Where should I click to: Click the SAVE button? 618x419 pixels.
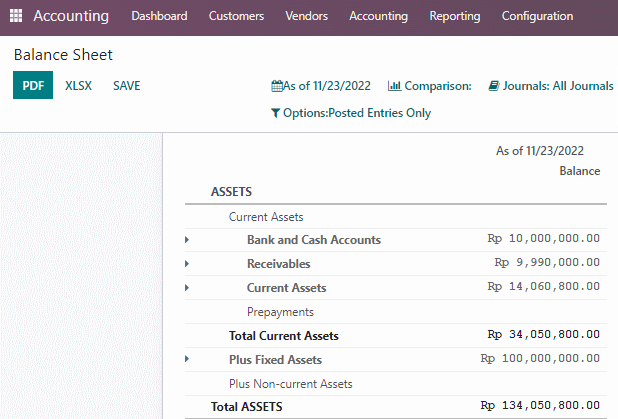(x=127, y=86)
